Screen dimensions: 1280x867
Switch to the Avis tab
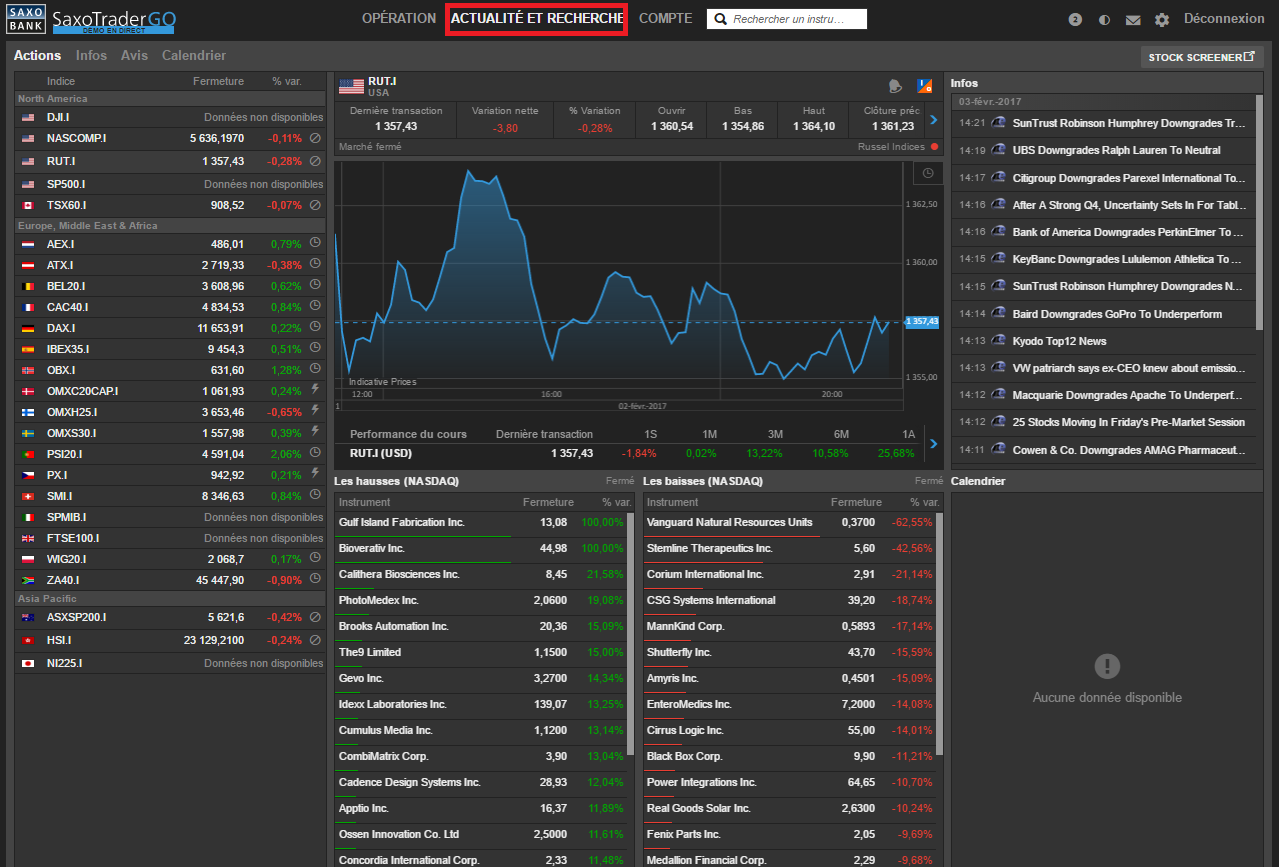(x=134, y=56)
